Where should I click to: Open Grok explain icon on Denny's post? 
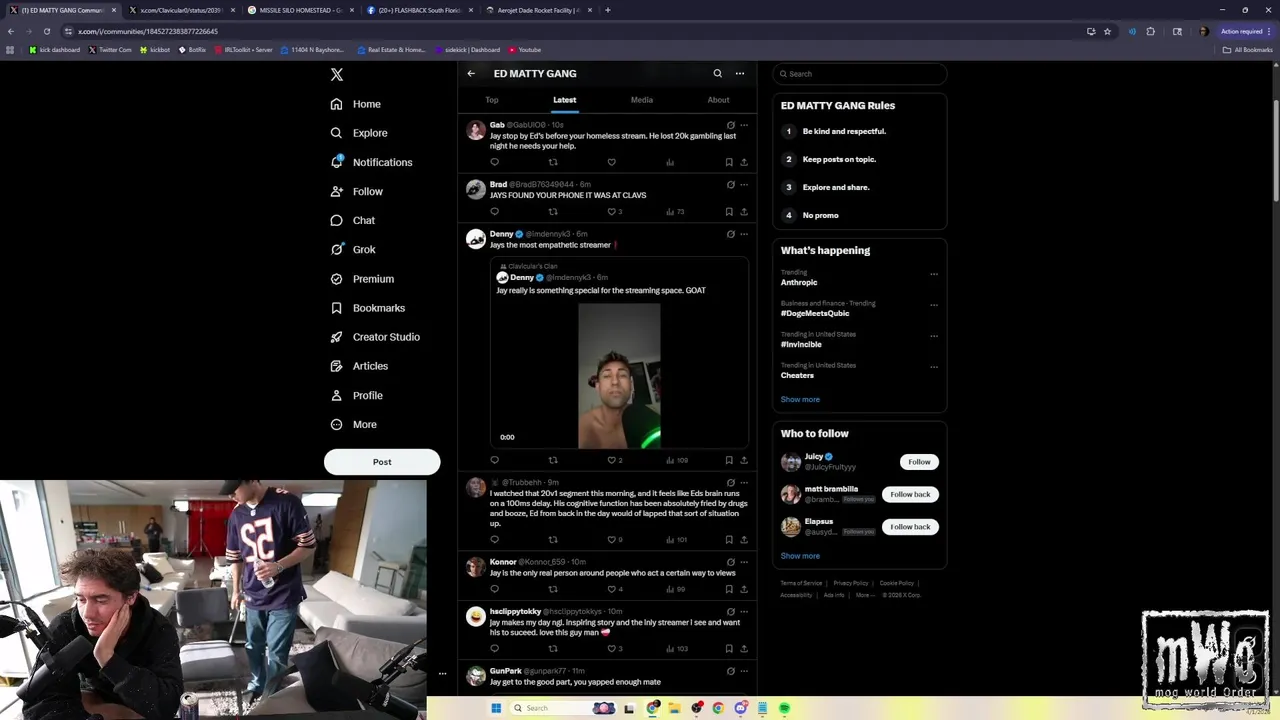(730, 234)
